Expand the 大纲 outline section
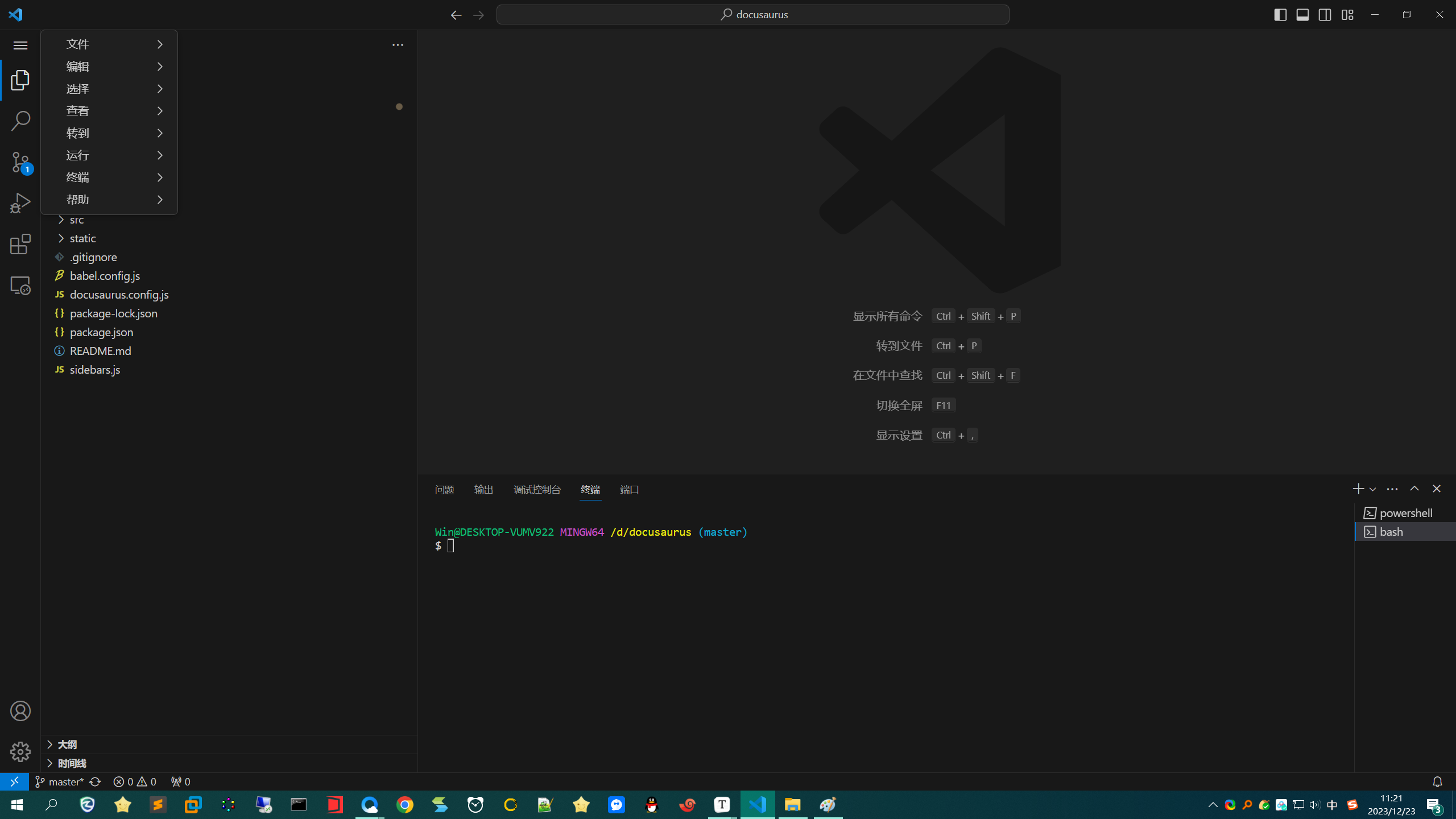Screen dimensions: 1456x819 (229, 744)
